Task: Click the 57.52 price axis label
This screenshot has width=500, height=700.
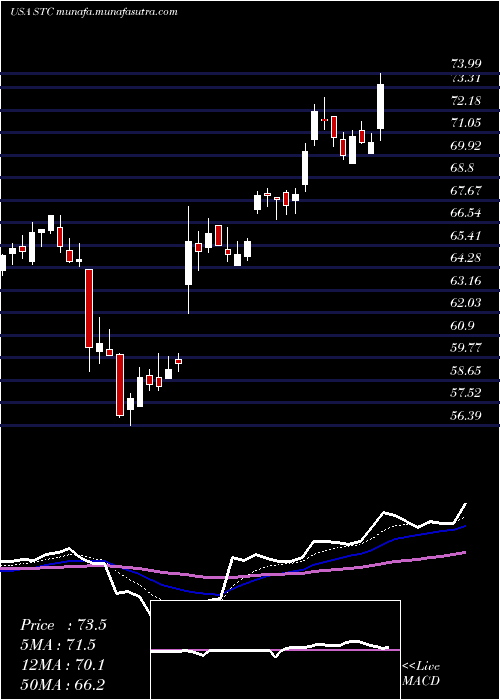Action: [466, 393]
